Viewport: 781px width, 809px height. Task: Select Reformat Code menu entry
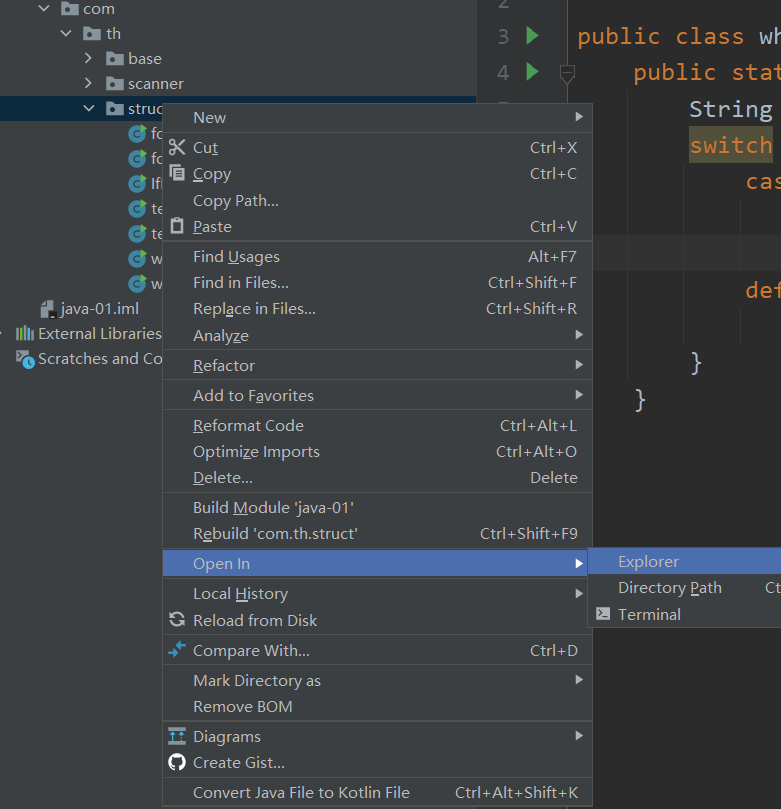(377, 425)
